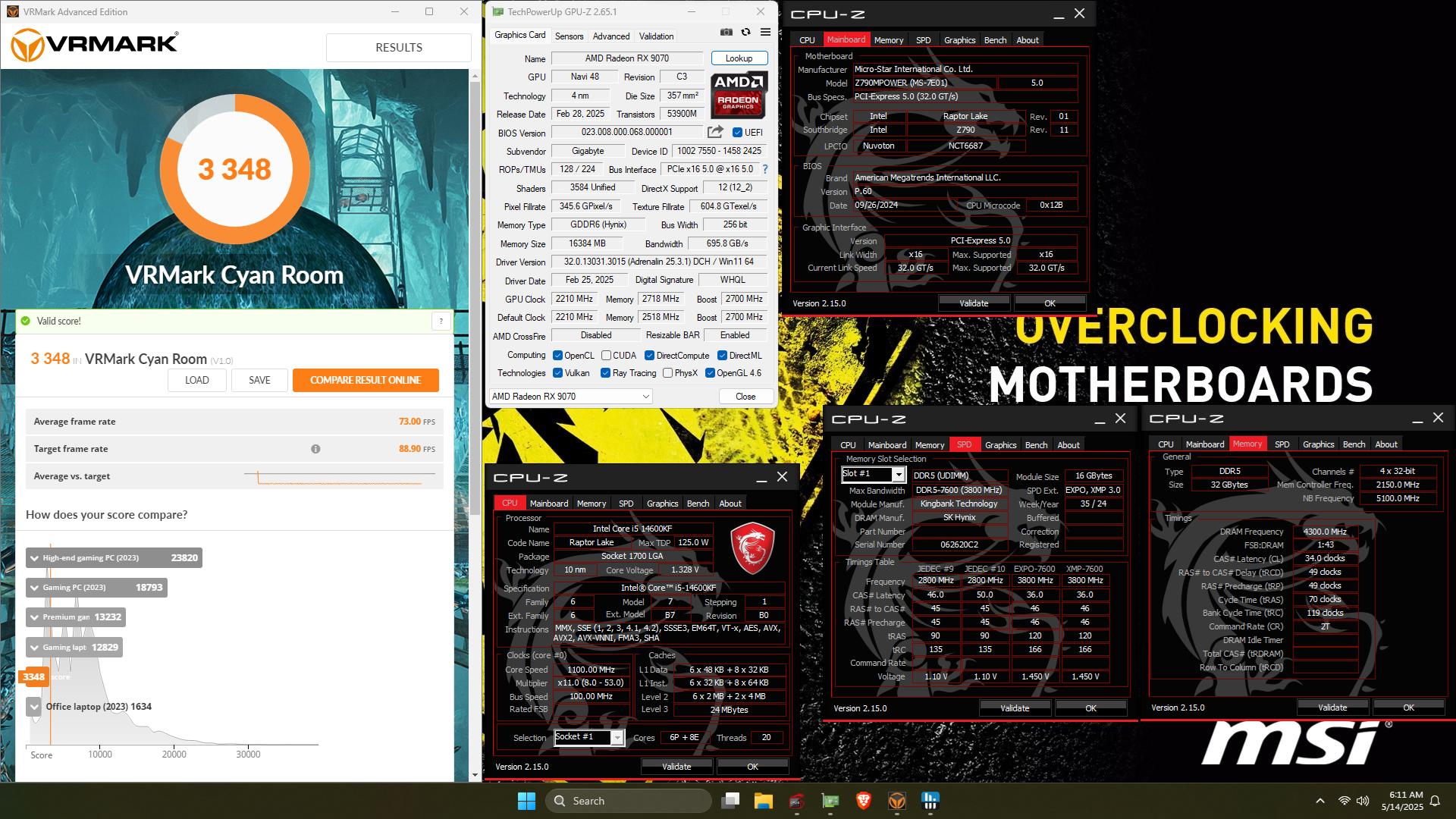
Task: Click COMPARE RESULT ONLINE button
Action: [366, 381]
